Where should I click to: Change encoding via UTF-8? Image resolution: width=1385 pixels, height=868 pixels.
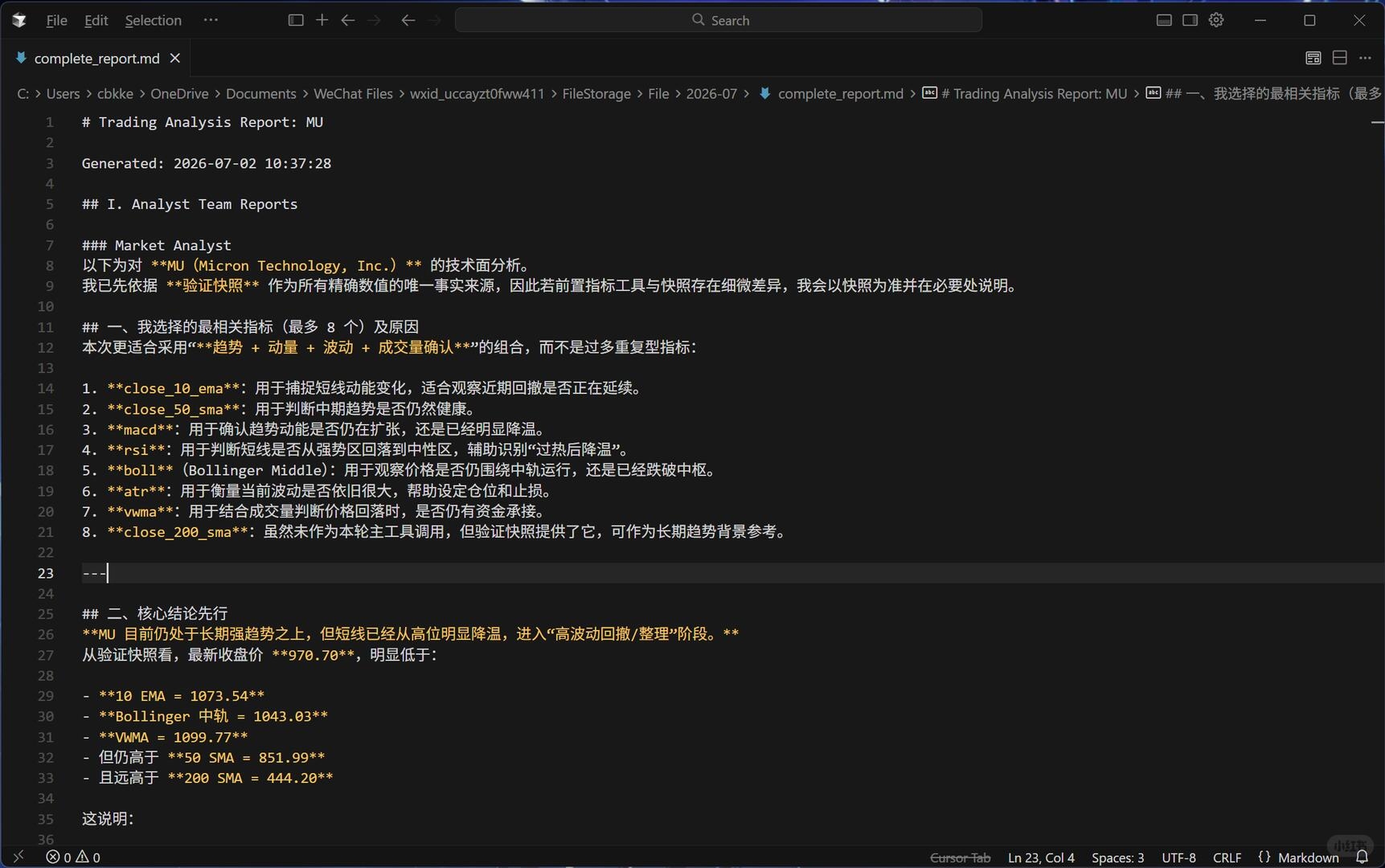click(1178, 858)
